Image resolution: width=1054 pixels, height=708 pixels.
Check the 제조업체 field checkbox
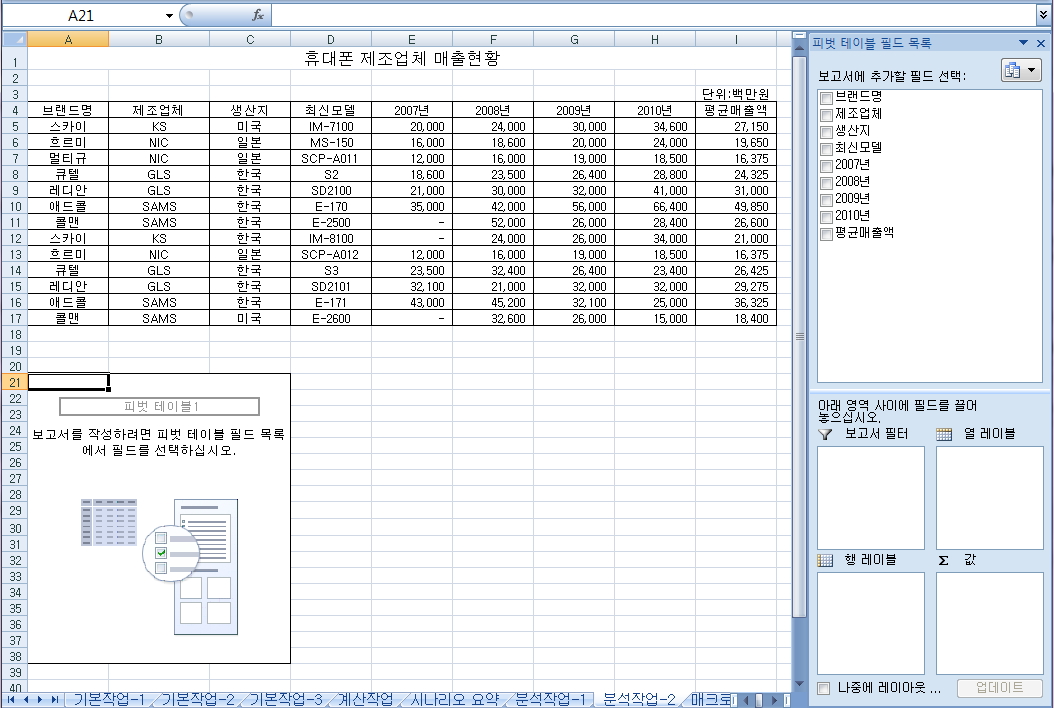(827, 115)
